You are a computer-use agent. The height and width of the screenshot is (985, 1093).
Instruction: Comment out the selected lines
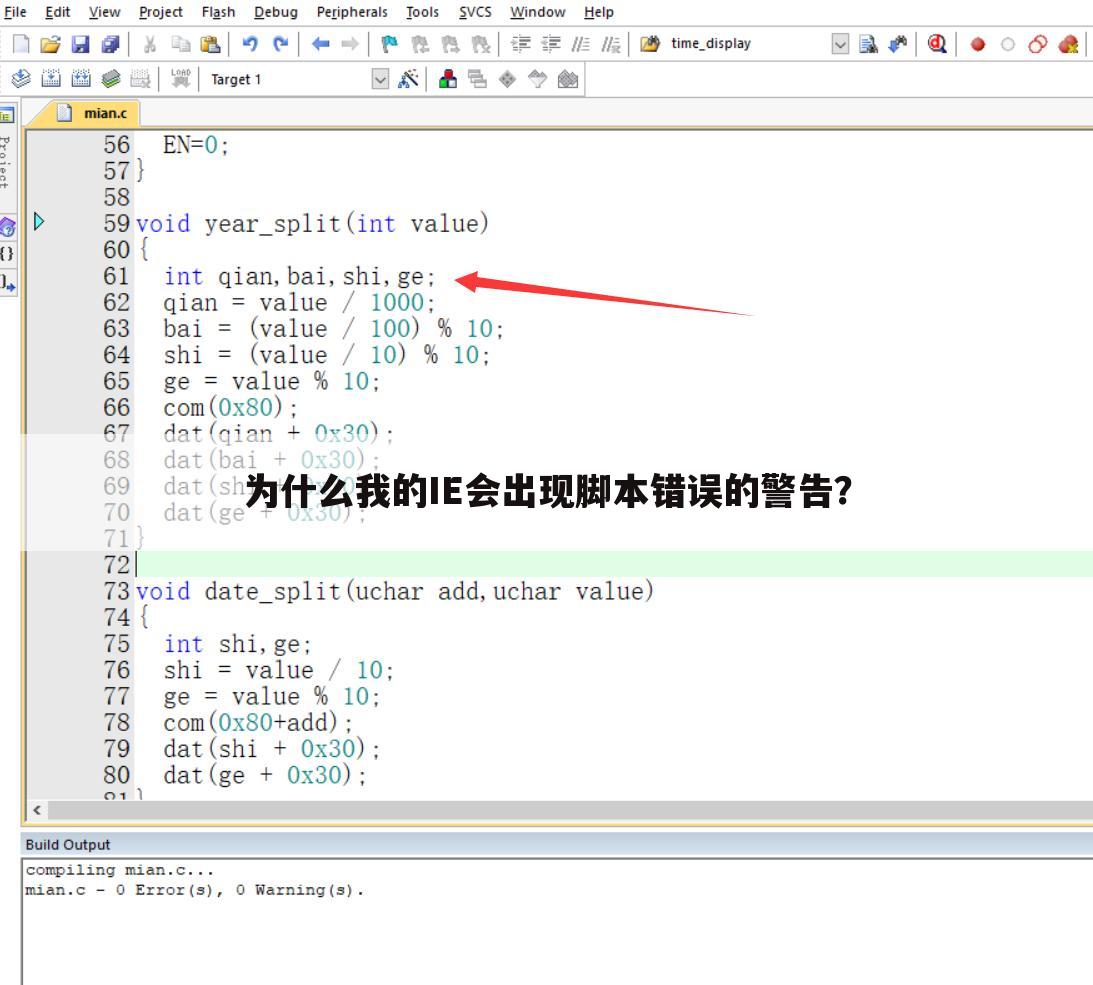pyautogui.click(x=581, y=45)
